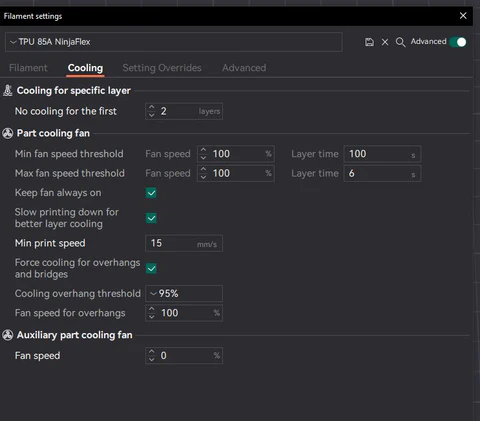Increase the Fan speed for overhangs stepper

pyautogui.click(x=152, y=309)
